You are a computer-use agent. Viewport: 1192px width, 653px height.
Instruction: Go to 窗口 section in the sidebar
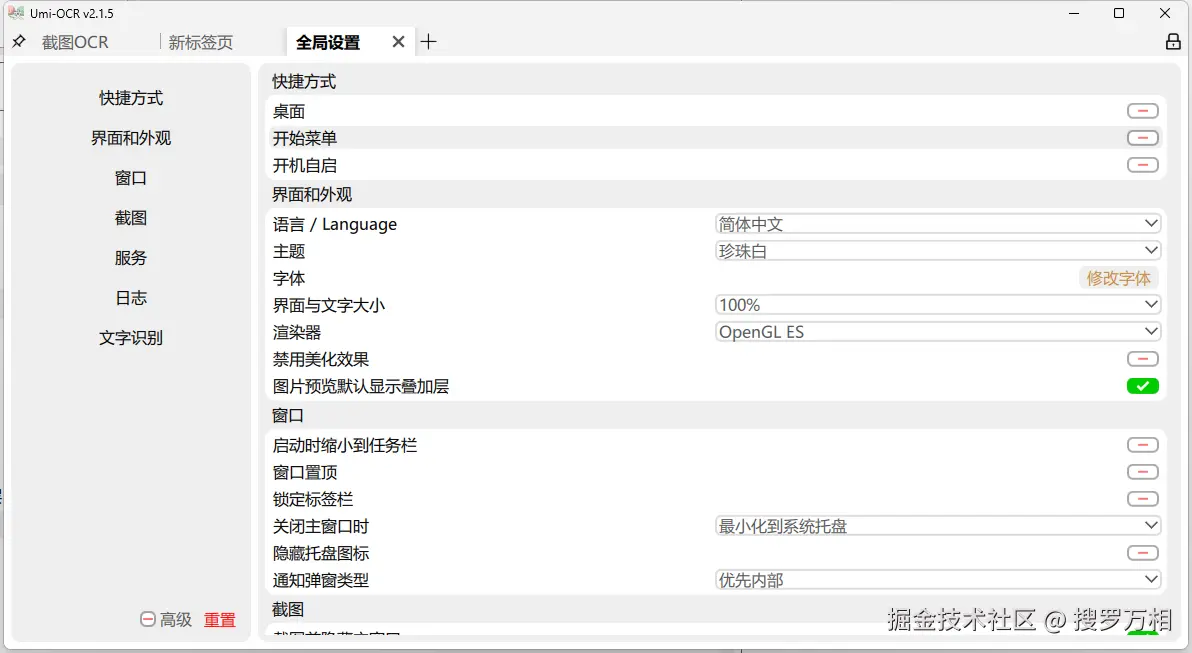(131, 178)
